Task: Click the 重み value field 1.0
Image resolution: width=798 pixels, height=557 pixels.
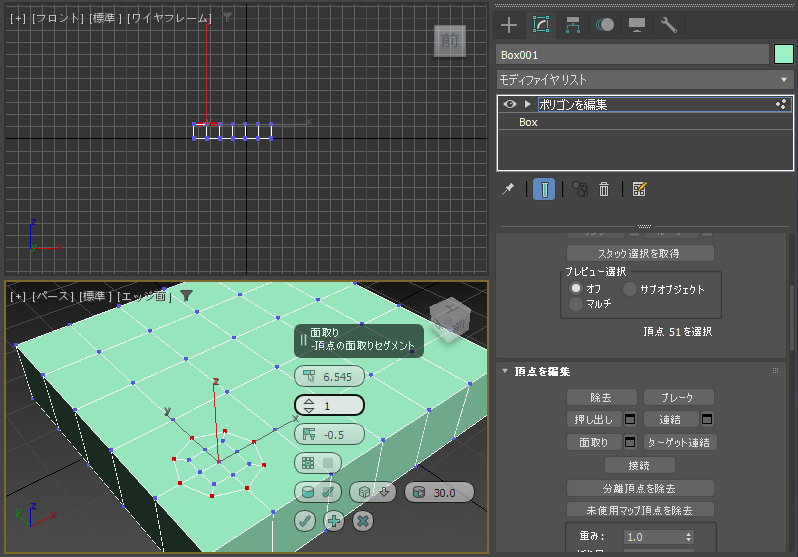Action: coord(653,537)
